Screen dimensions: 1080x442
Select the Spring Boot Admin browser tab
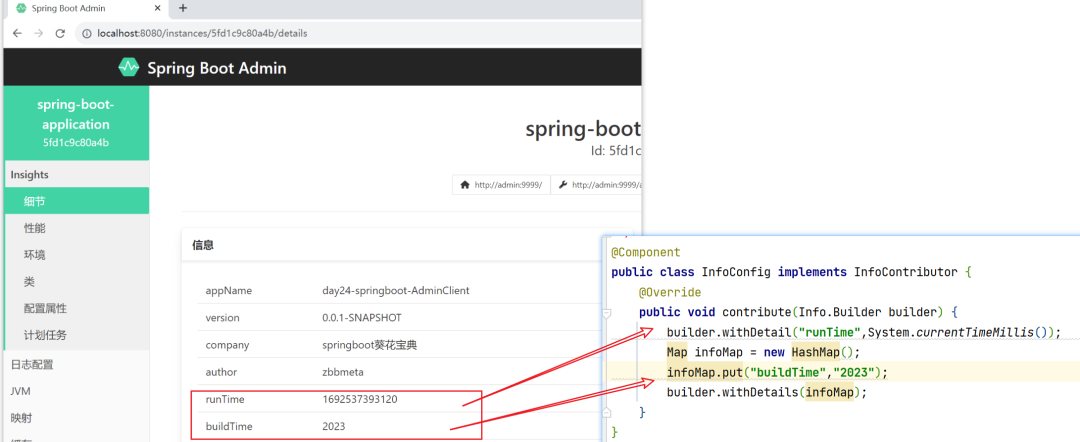pyautogui.click(x=86, y=8)
